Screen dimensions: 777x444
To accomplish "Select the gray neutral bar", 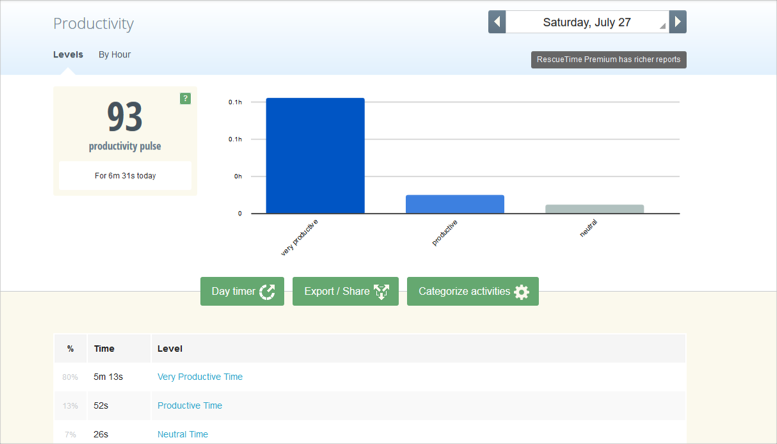I will (x=594, y=209).
